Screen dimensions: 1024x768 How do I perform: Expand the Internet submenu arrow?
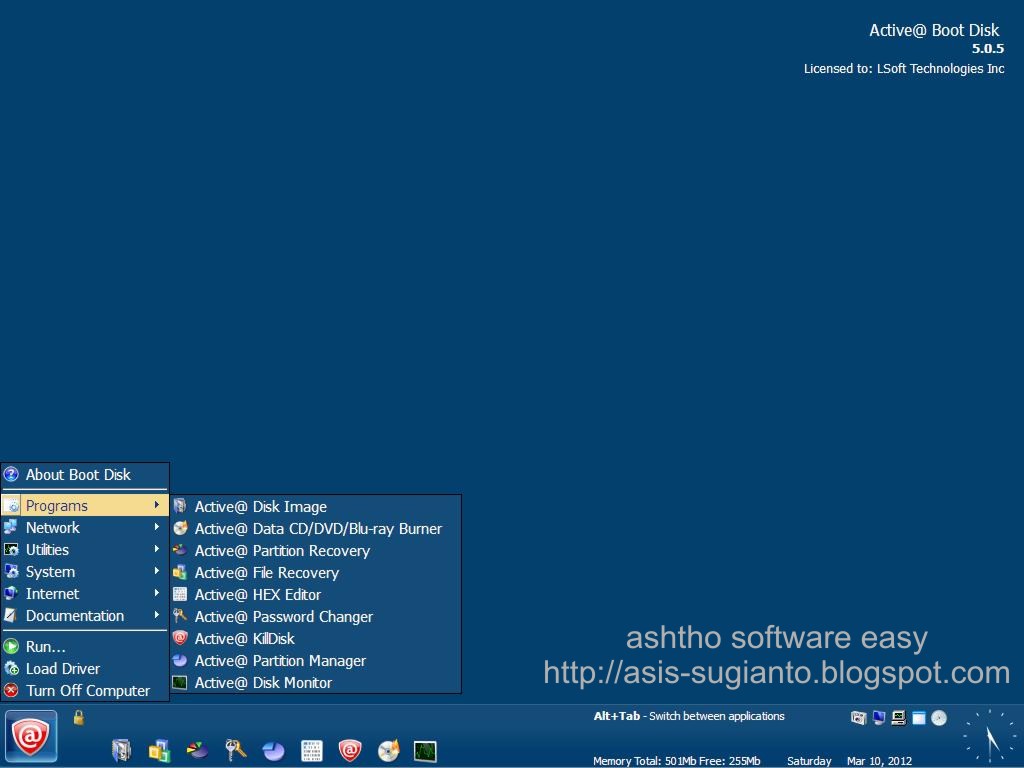click(157, 594)
